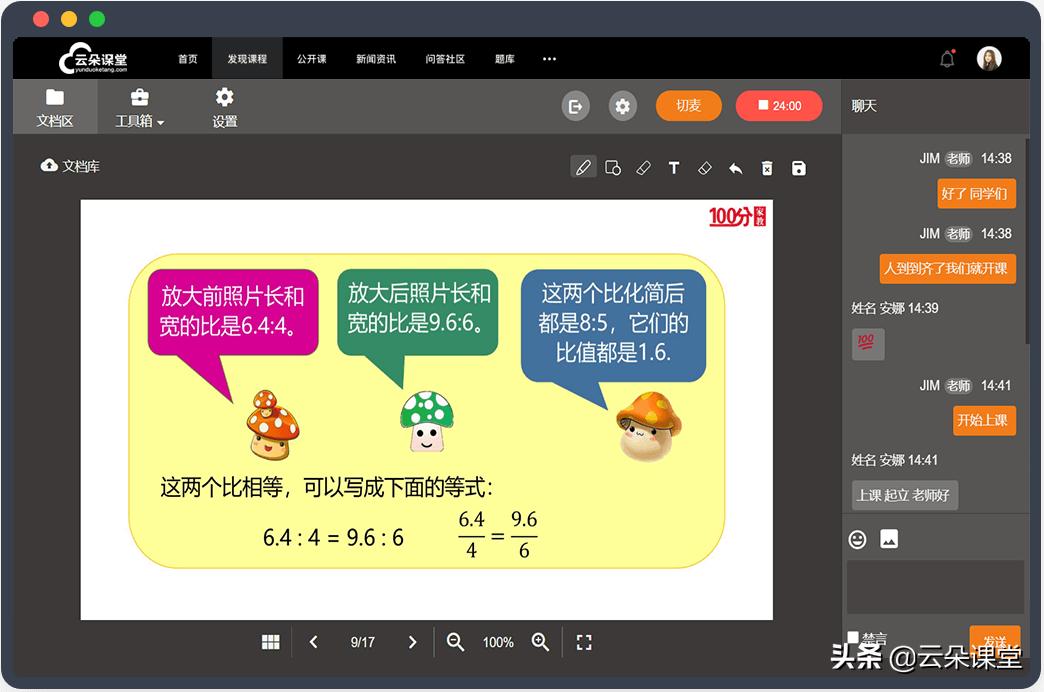Select the eraser tool
The width and height of the screenshot is (1044, 692).
click(x=704, y=168)
